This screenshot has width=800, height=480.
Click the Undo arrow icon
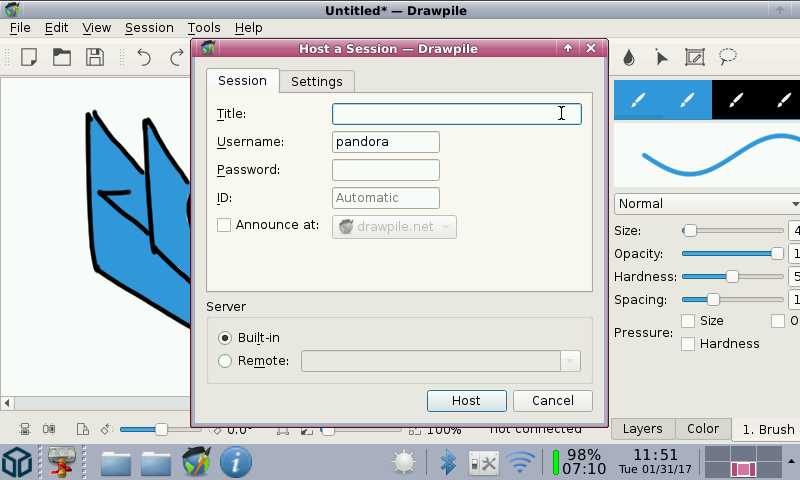(x=144, y=57)
